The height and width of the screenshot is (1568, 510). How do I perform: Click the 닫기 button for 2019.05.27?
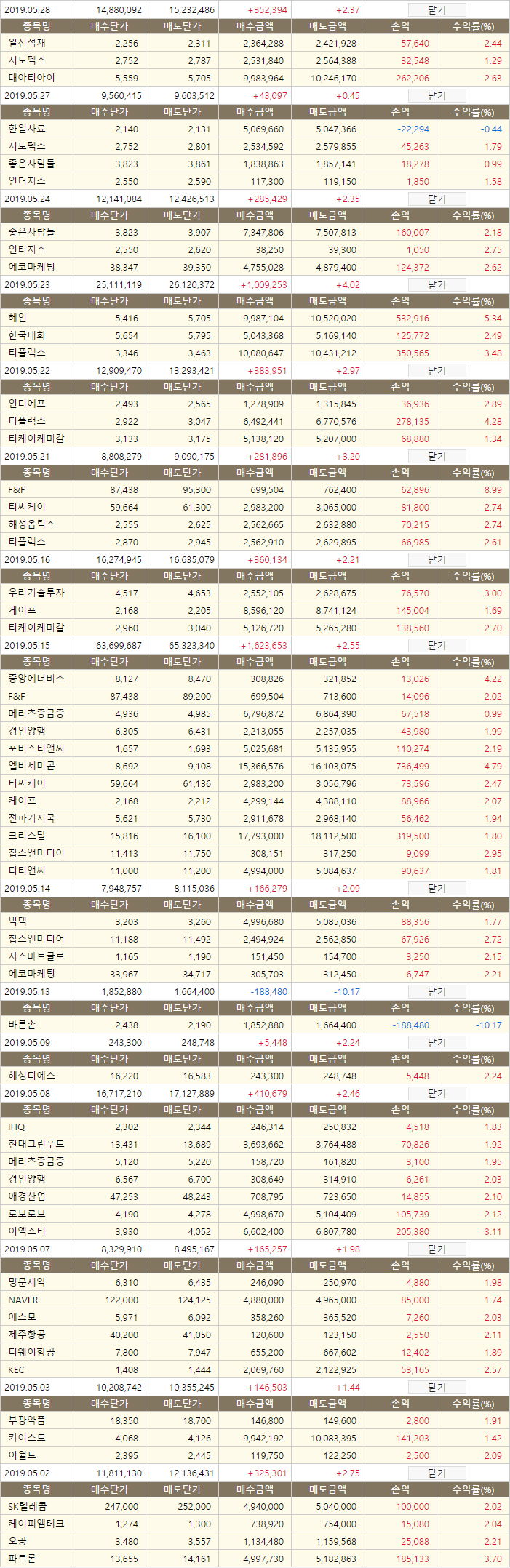click(437, 96)
